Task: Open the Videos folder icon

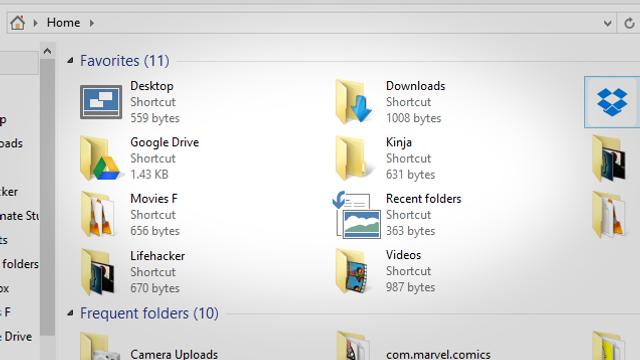Action: point(351,271)
